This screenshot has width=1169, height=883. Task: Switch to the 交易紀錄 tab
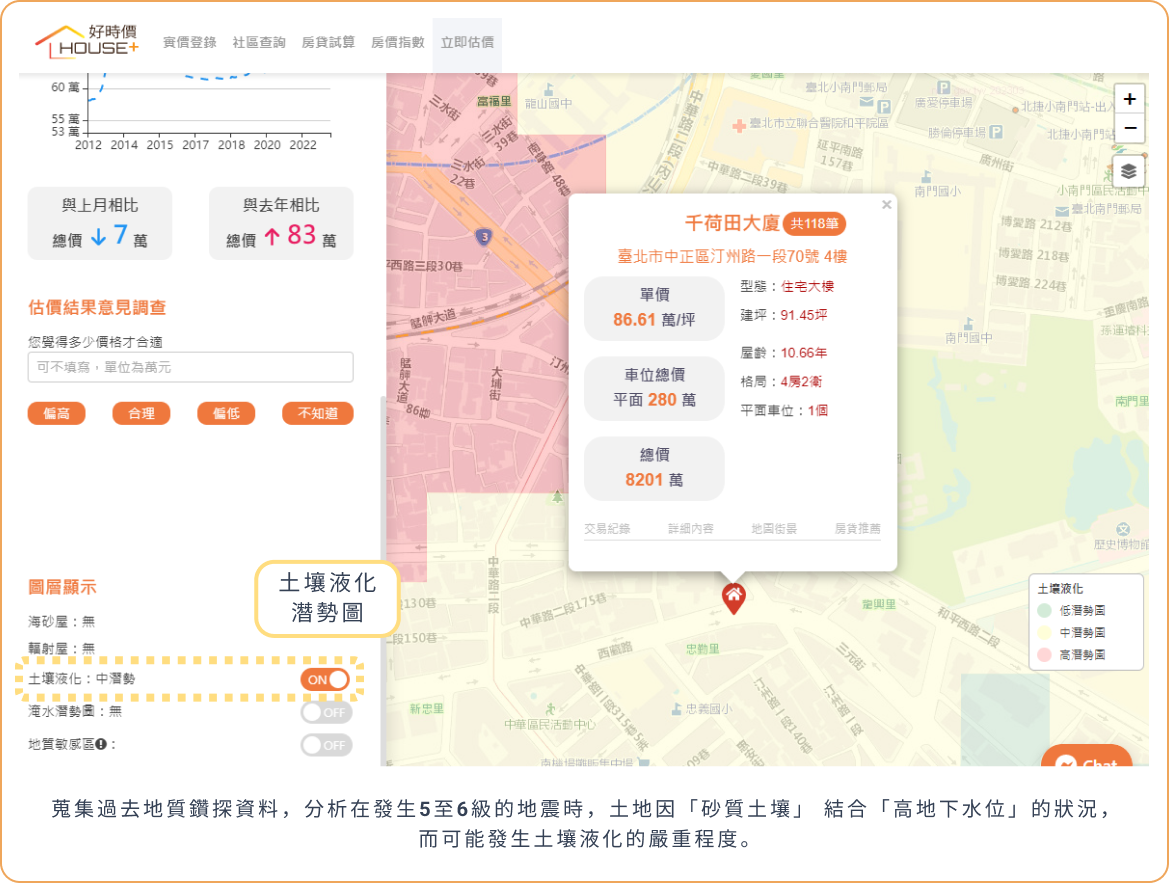point(607,528)
